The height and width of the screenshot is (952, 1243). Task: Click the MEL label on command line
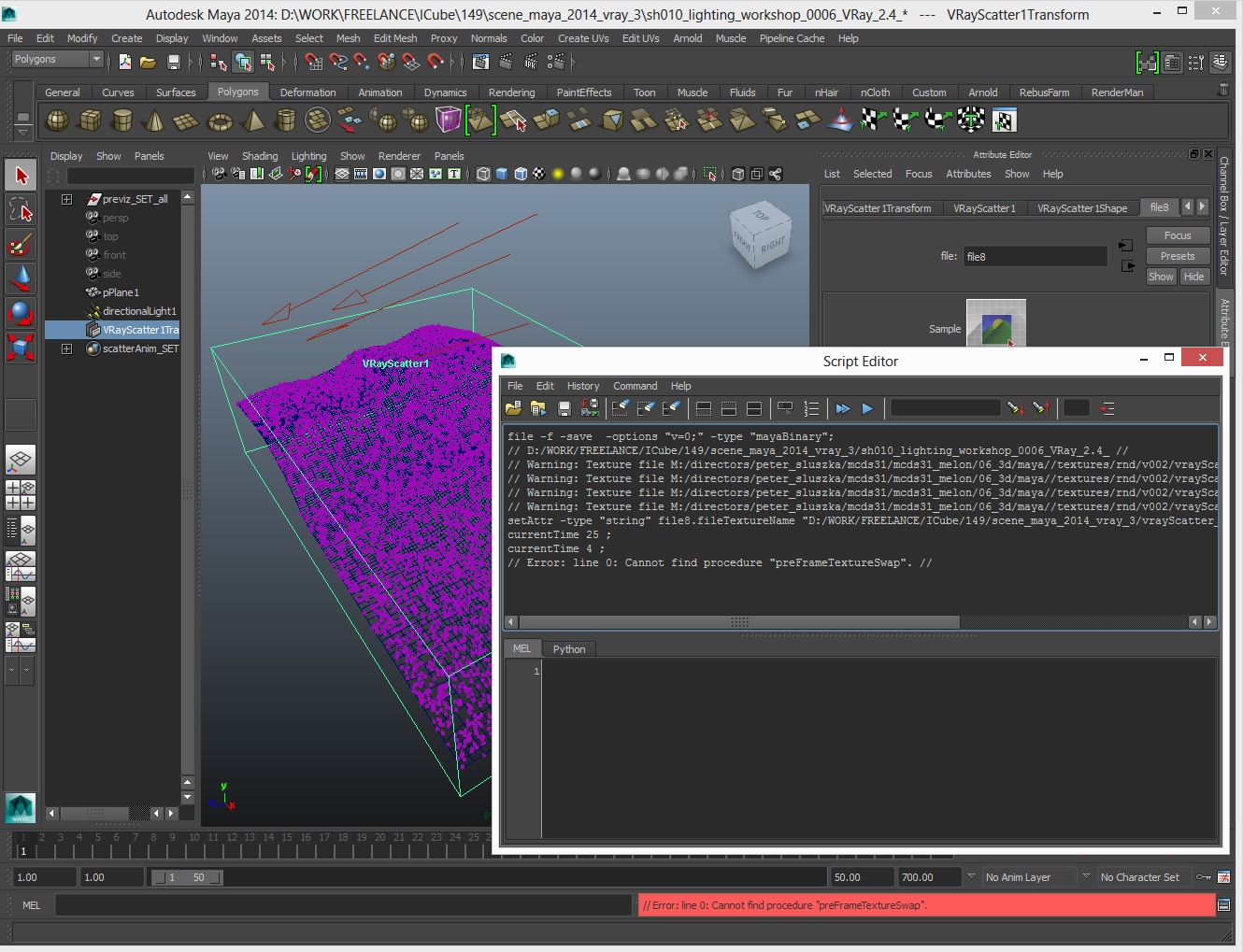32,905
